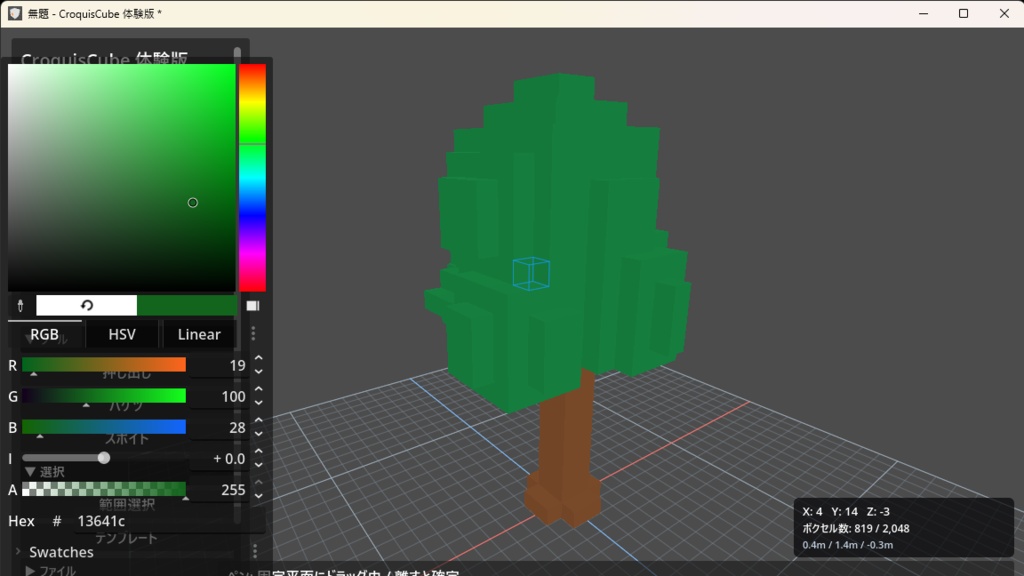The image size is (1024, 576).
Task: Click the B value field showing 28
Action: pos(219,428)
